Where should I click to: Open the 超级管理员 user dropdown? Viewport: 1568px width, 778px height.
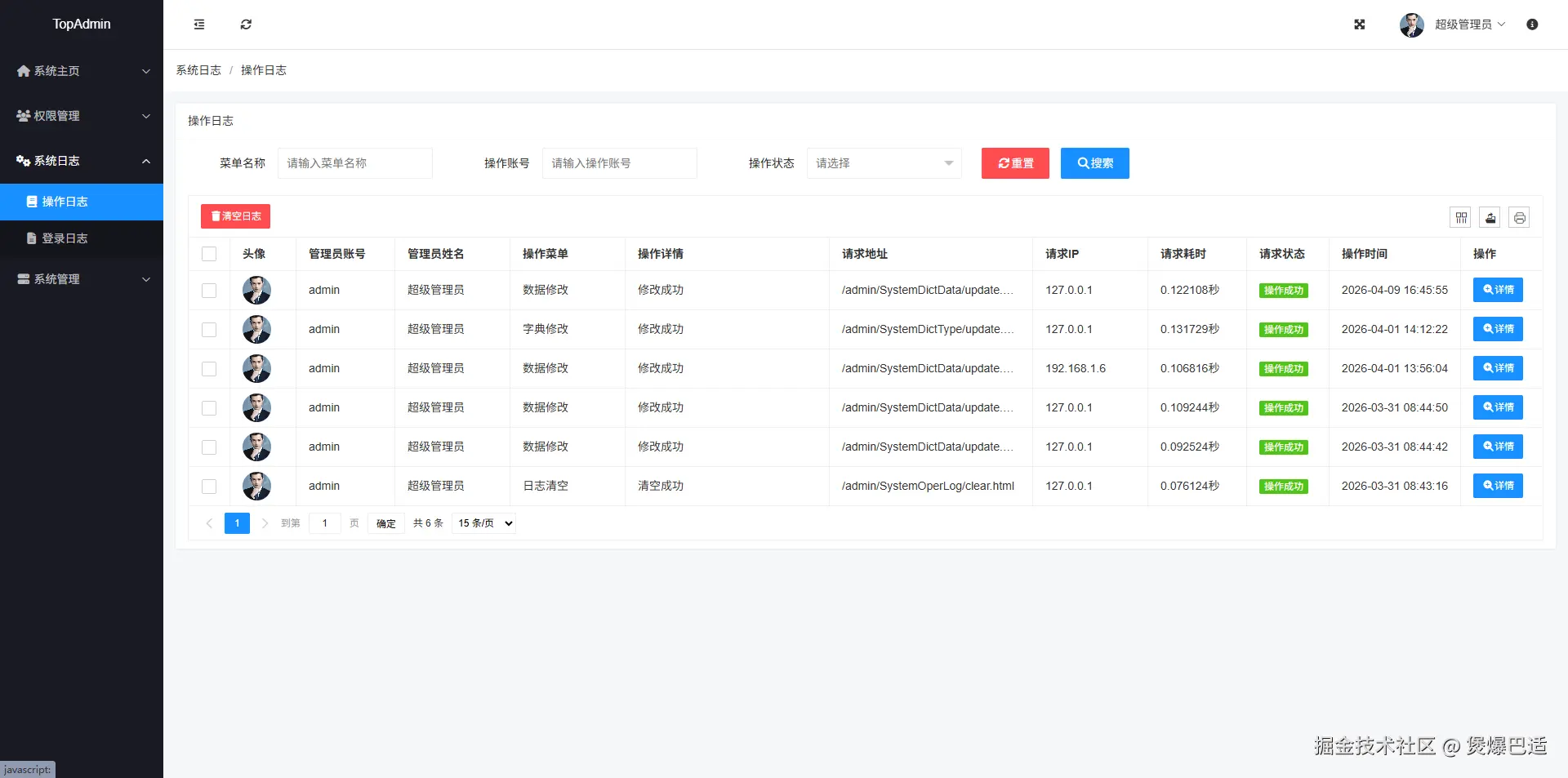(1470, 24)
